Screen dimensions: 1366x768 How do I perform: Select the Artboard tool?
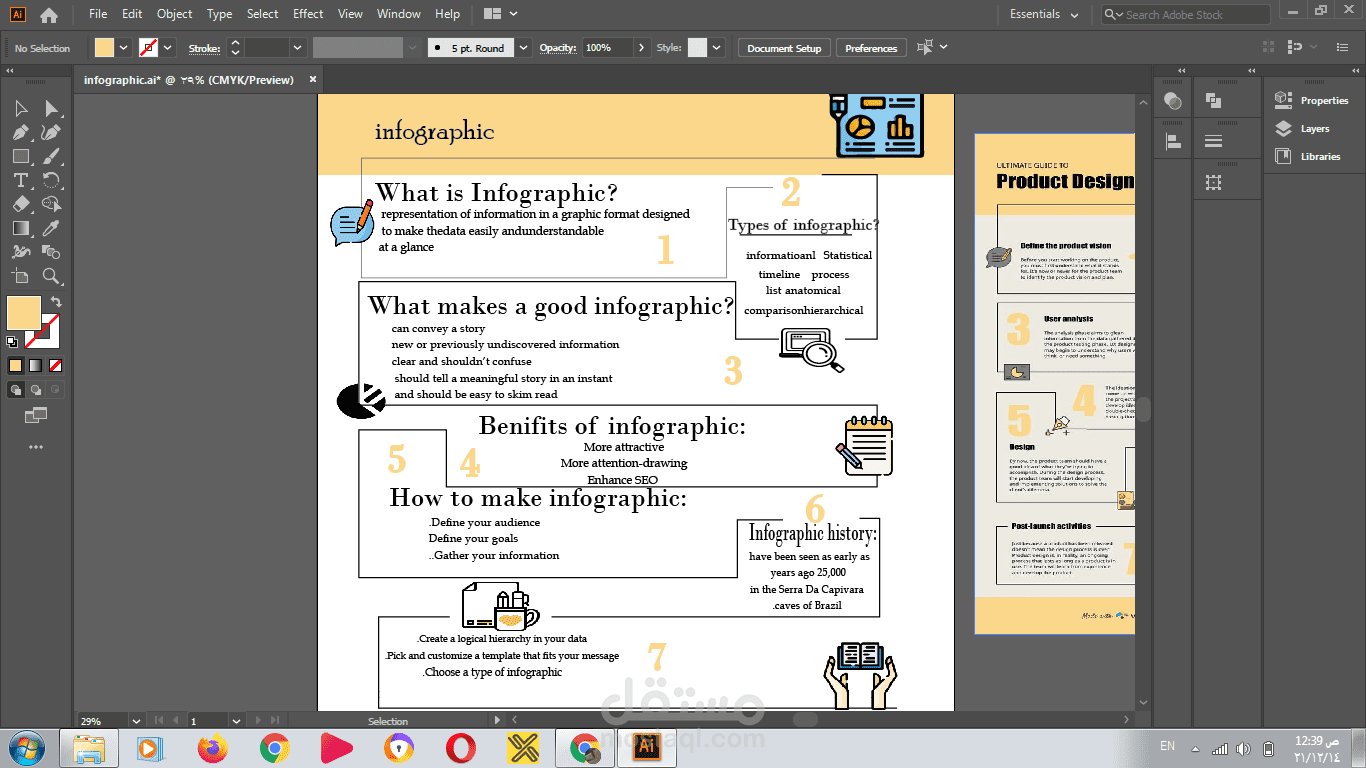coord(21,276)
